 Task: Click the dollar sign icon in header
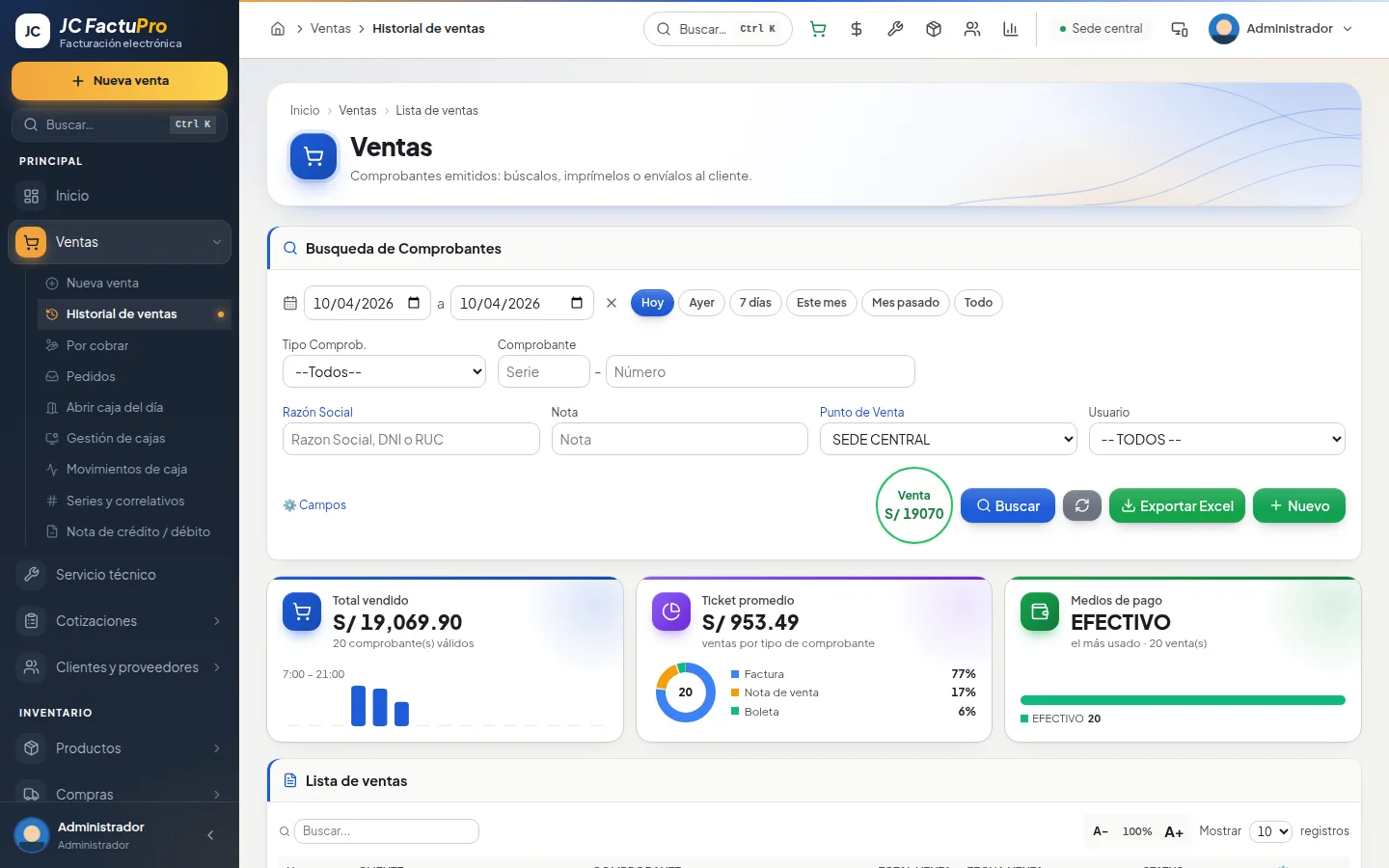coord(857,29)
